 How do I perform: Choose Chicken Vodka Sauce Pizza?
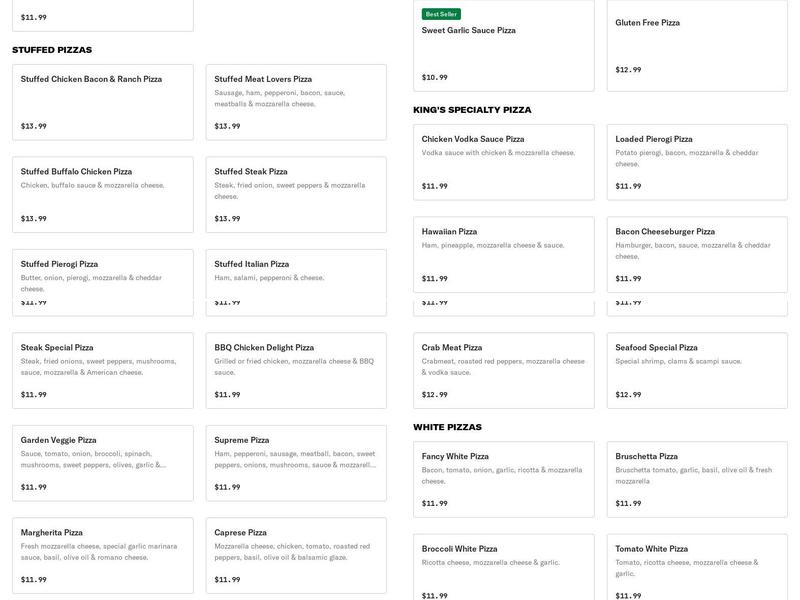pyautogui.click(x=503, y=161)
